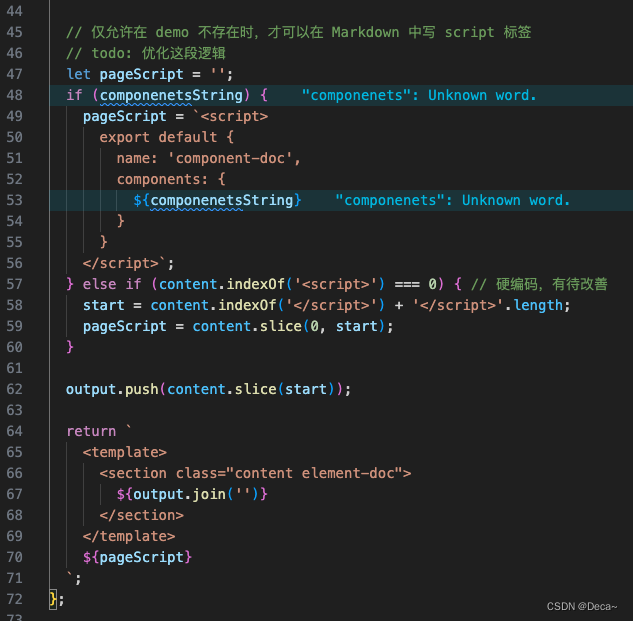Click 'output.push' call on line 62
The height and width of the screenshot is (621, 633).
coord(112,389)
